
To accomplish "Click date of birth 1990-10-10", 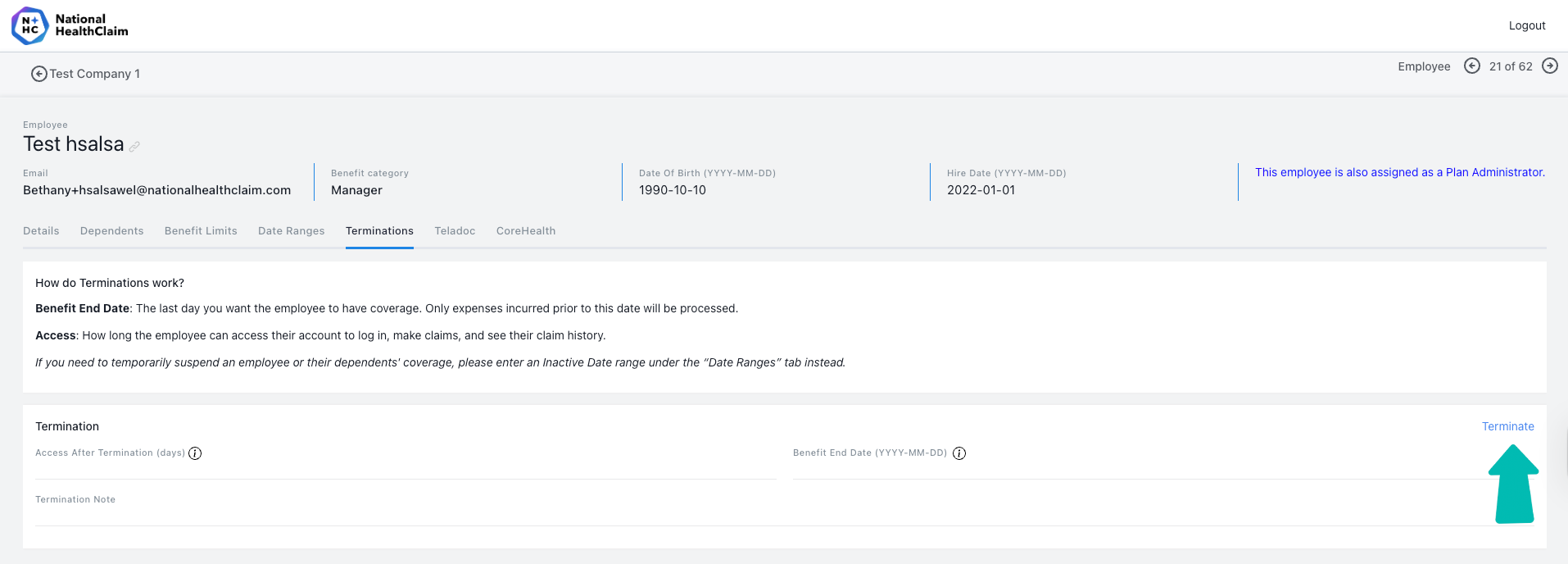I will [672, 190].
